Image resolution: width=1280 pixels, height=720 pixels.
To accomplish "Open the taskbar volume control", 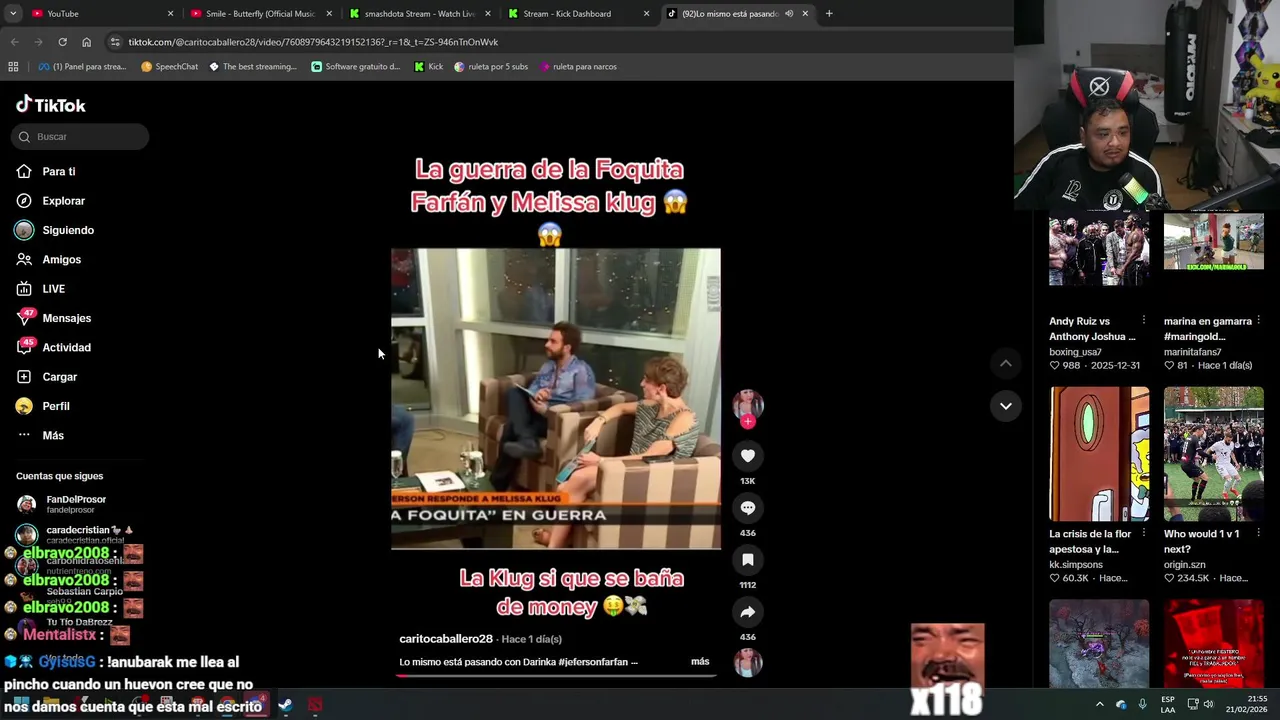I will (1208, 705).
